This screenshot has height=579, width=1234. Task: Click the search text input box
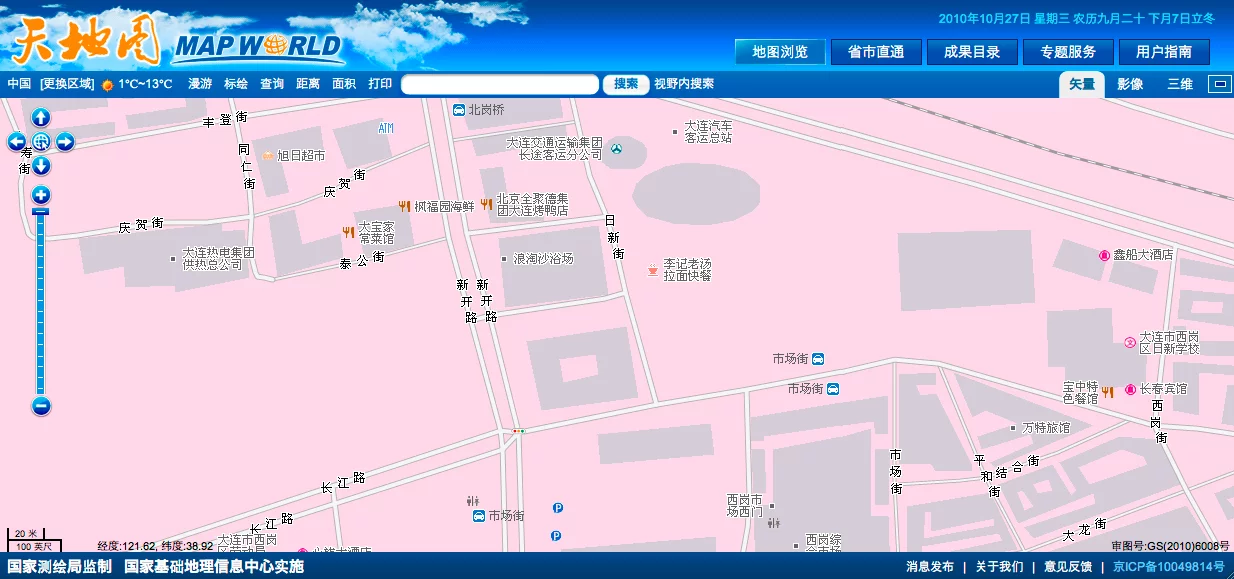click(x=500, y=84)
